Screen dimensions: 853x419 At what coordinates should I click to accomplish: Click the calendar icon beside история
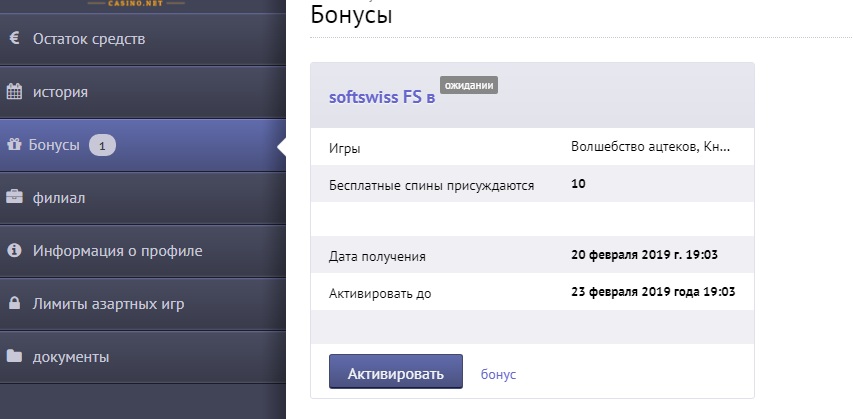click(14, 92)
